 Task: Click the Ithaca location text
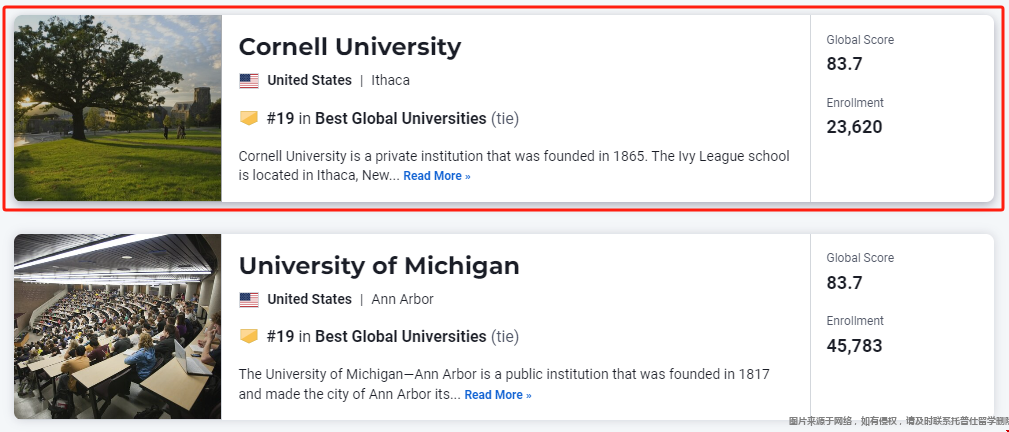(x=391, y=80)
